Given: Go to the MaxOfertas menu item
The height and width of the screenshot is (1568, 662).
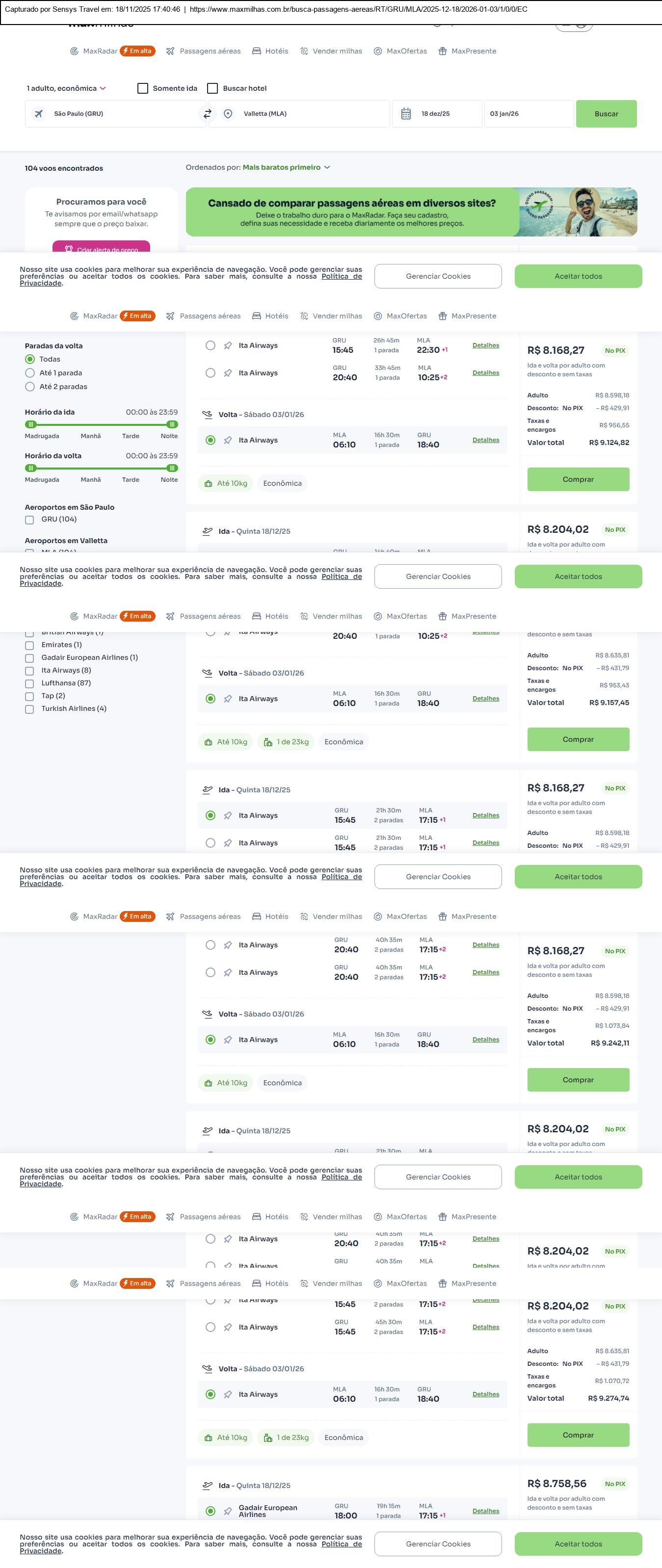Looking at the screenshot, I should (x=406, y=51).
